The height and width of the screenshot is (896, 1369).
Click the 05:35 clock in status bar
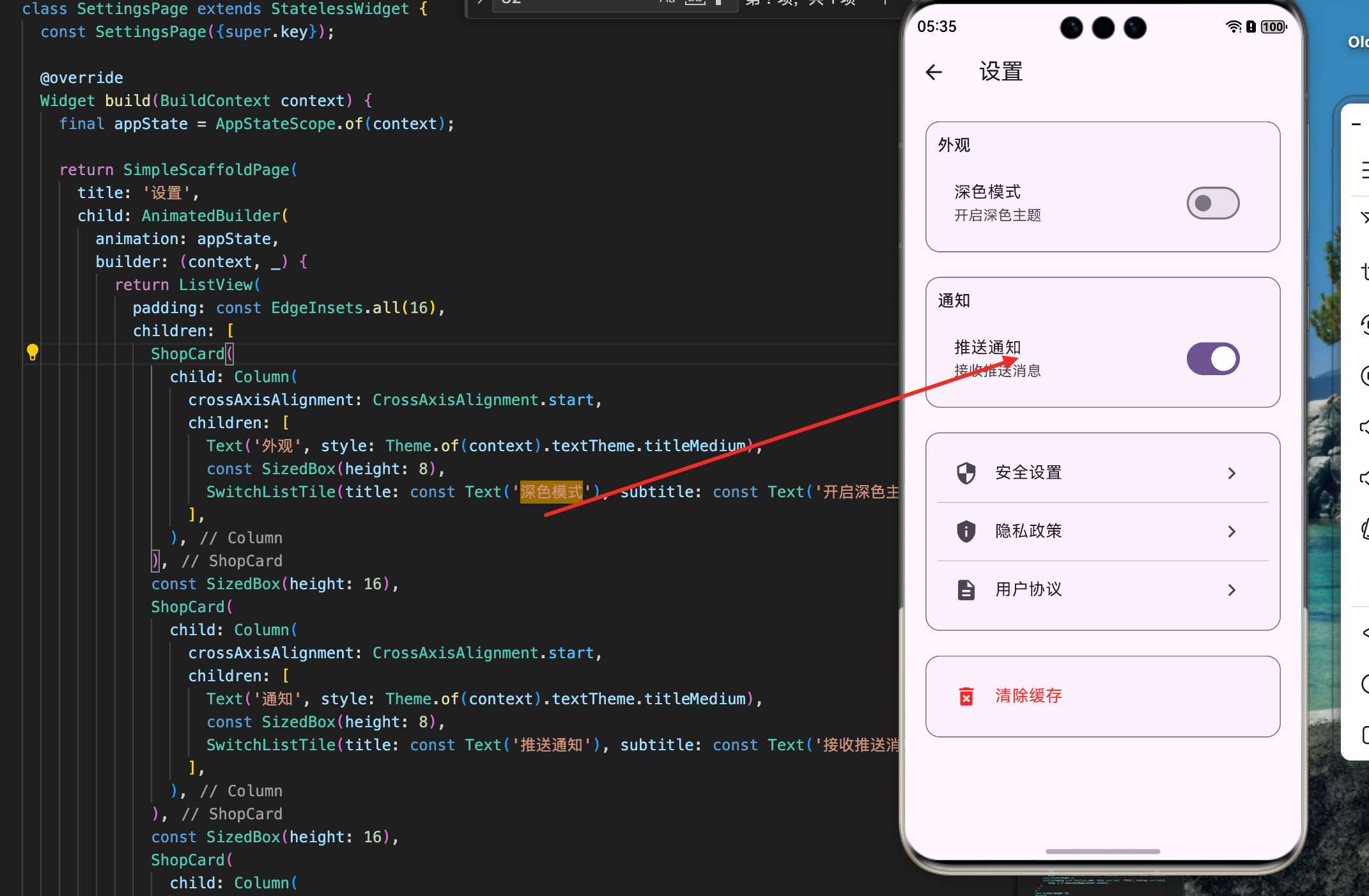tap(936, 27)
